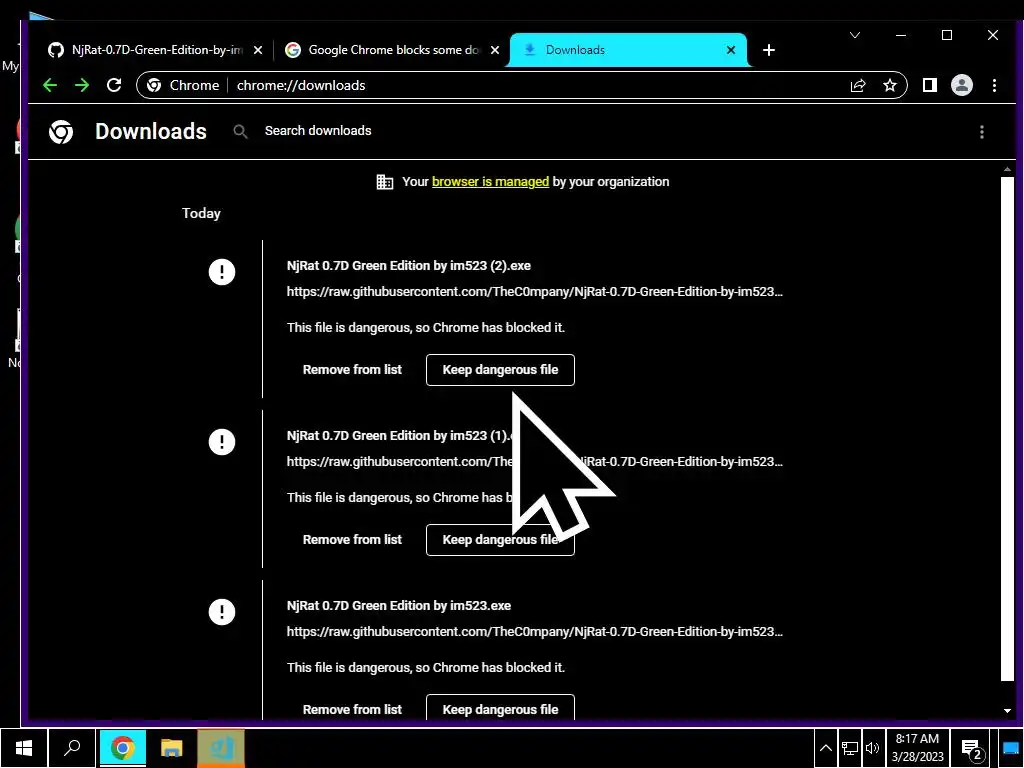
Task: Remove im523 (2).exe from list
Action: tap(352, 370)
